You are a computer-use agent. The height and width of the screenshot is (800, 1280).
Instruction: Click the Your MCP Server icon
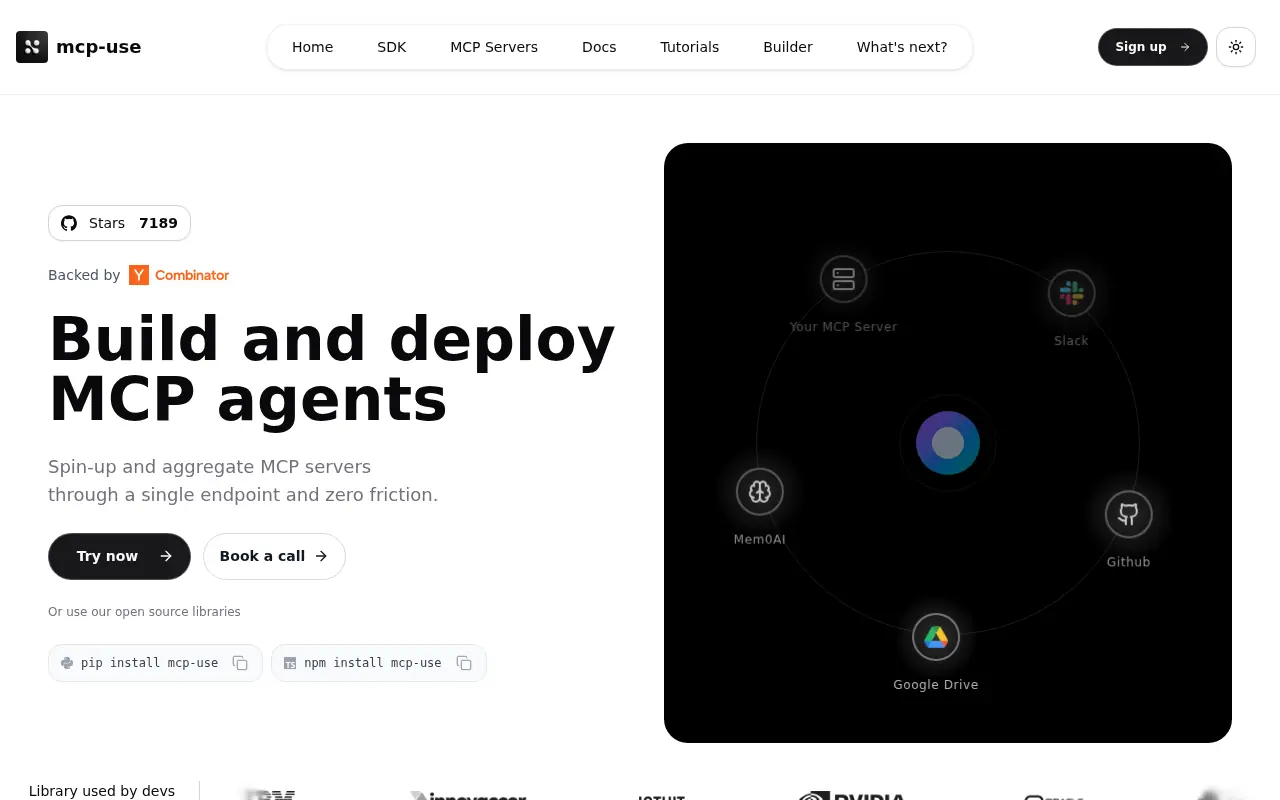[843, 279]
